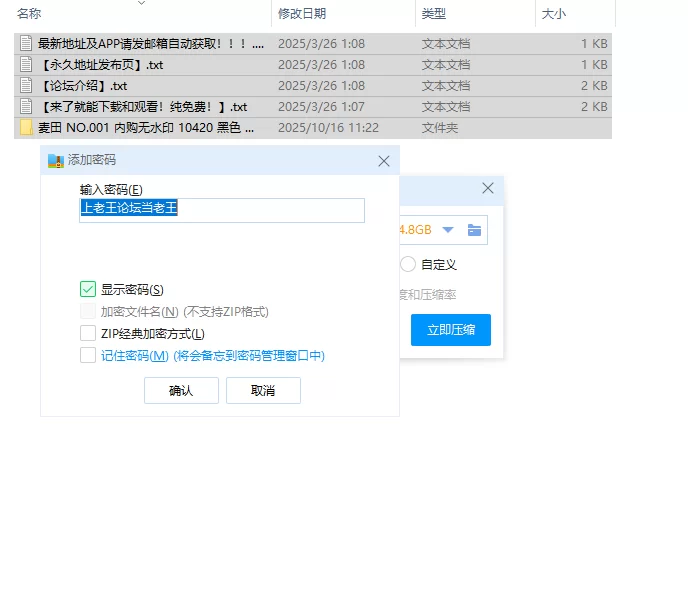Select the 永久地址发布页 text file icon
This screenshot has width=688, height=615.
tap(27, 65)
